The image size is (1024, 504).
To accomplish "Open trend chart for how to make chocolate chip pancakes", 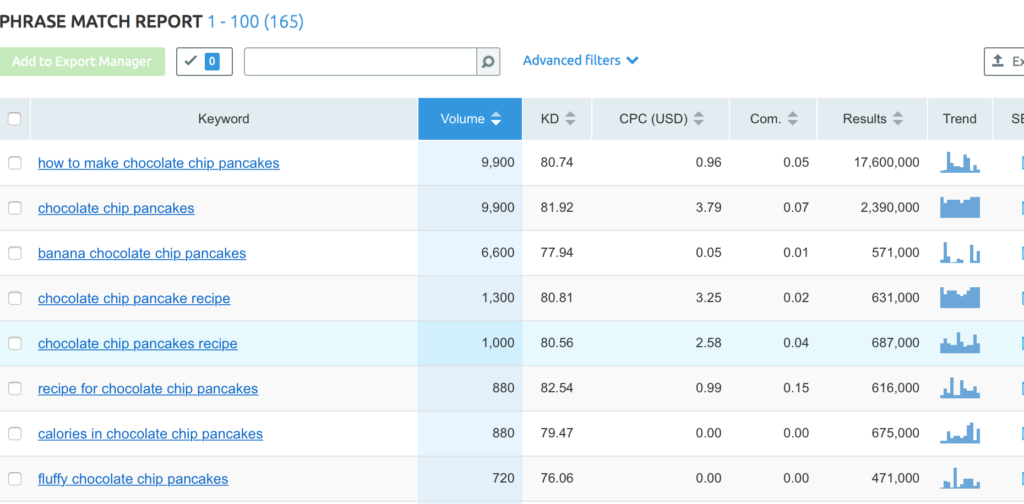I will click(x=960, y=163).
